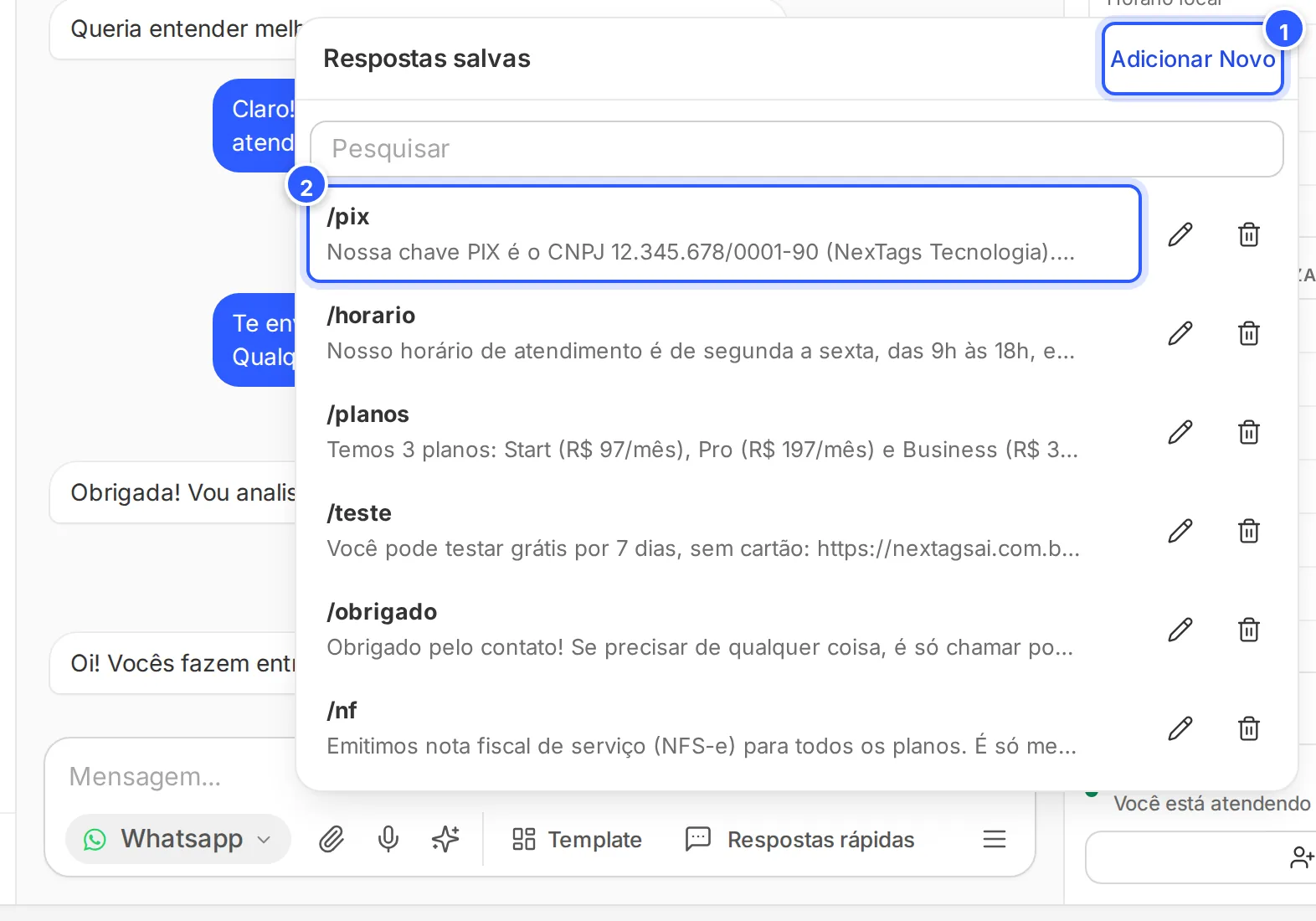Edit the /obrigado saved response
The image size is (1316, 921).
pos(1180,630)
